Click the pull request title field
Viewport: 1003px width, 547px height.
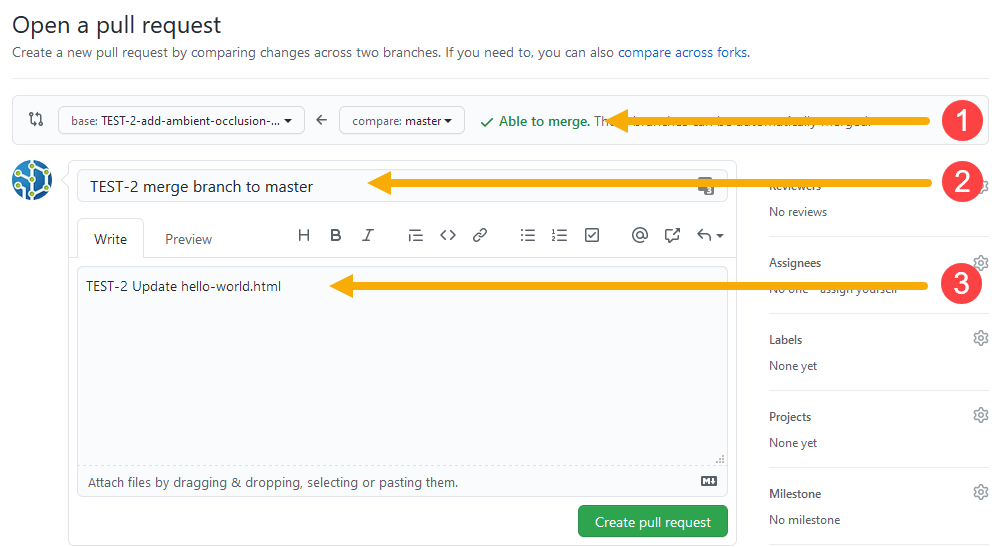click(x=220, y=186)
